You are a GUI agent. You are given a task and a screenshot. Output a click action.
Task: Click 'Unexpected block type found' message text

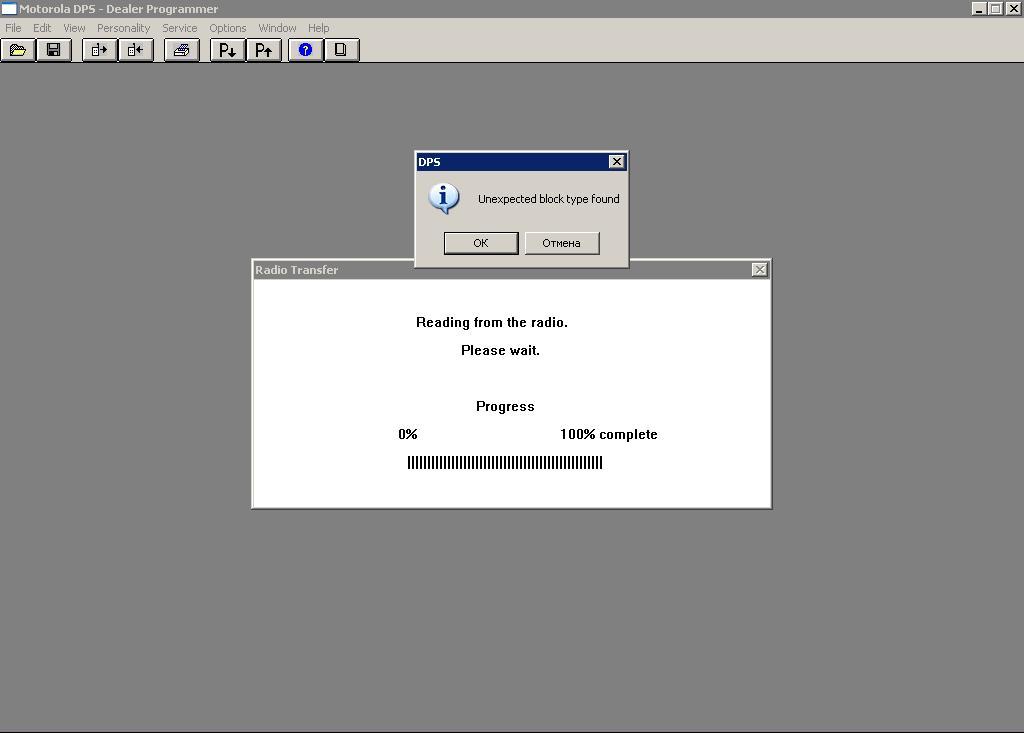click(549, 199)
